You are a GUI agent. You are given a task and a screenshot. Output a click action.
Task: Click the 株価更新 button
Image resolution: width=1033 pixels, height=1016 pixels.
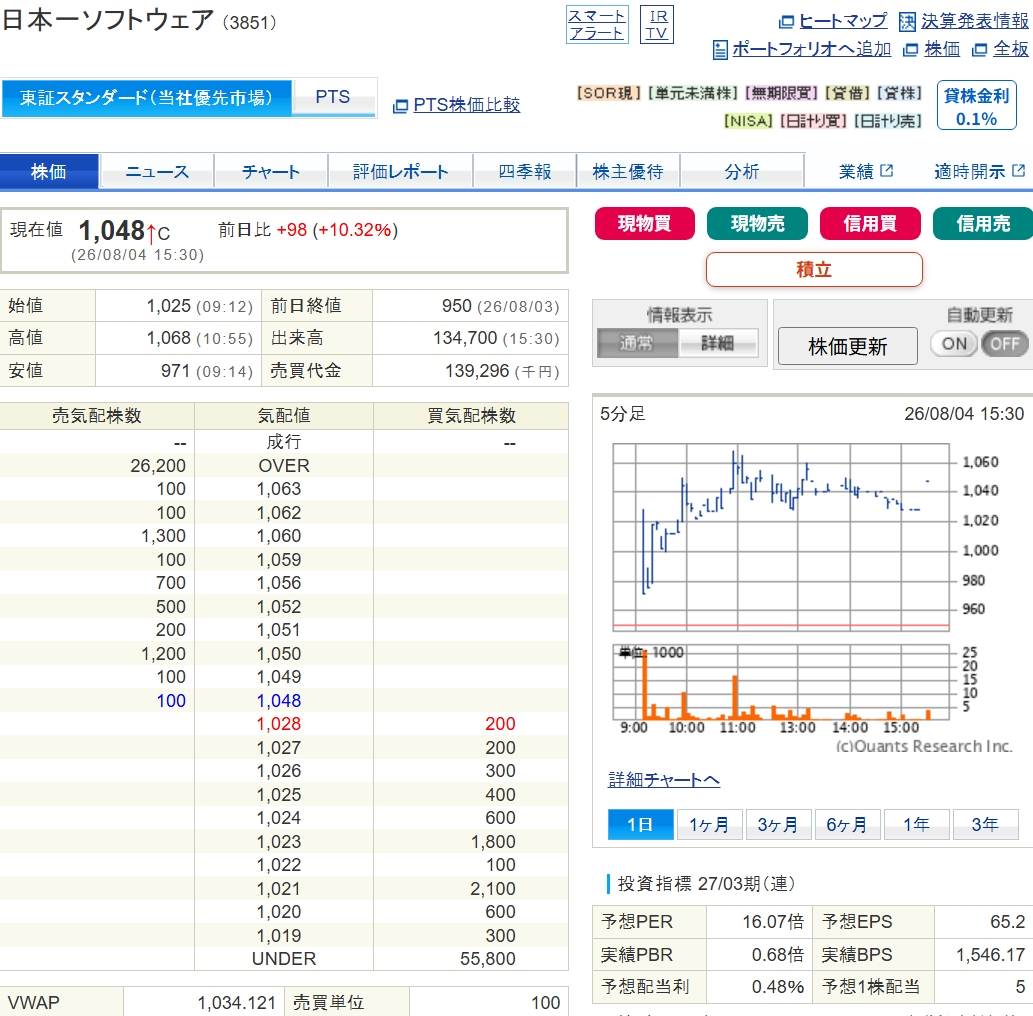tap(847, 346)
